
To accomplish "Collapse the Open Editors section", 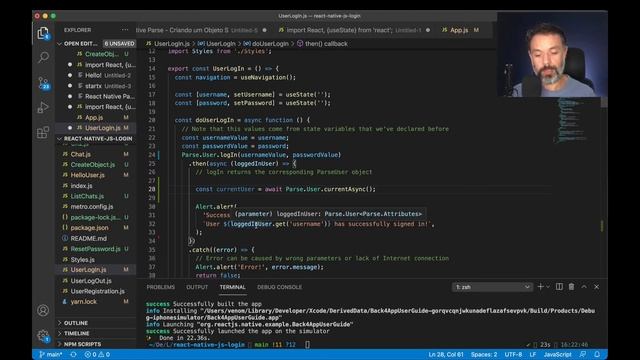I will [x=80, y=43].
